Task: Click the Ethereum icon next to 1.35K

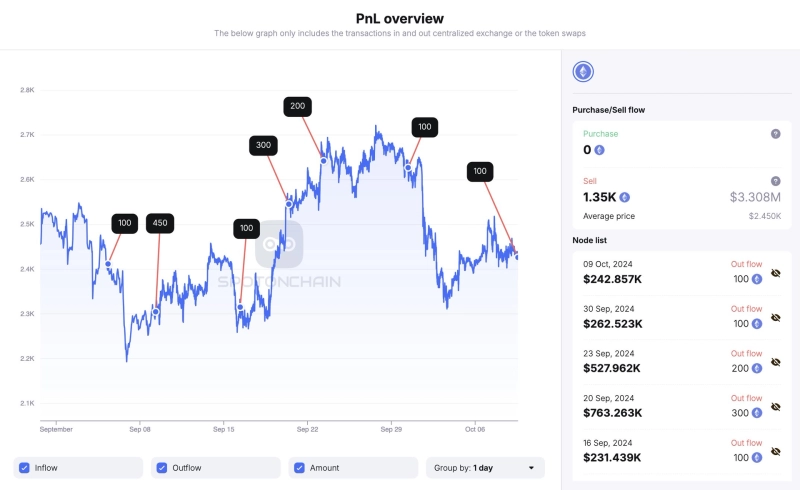Action: click(625, 197)
